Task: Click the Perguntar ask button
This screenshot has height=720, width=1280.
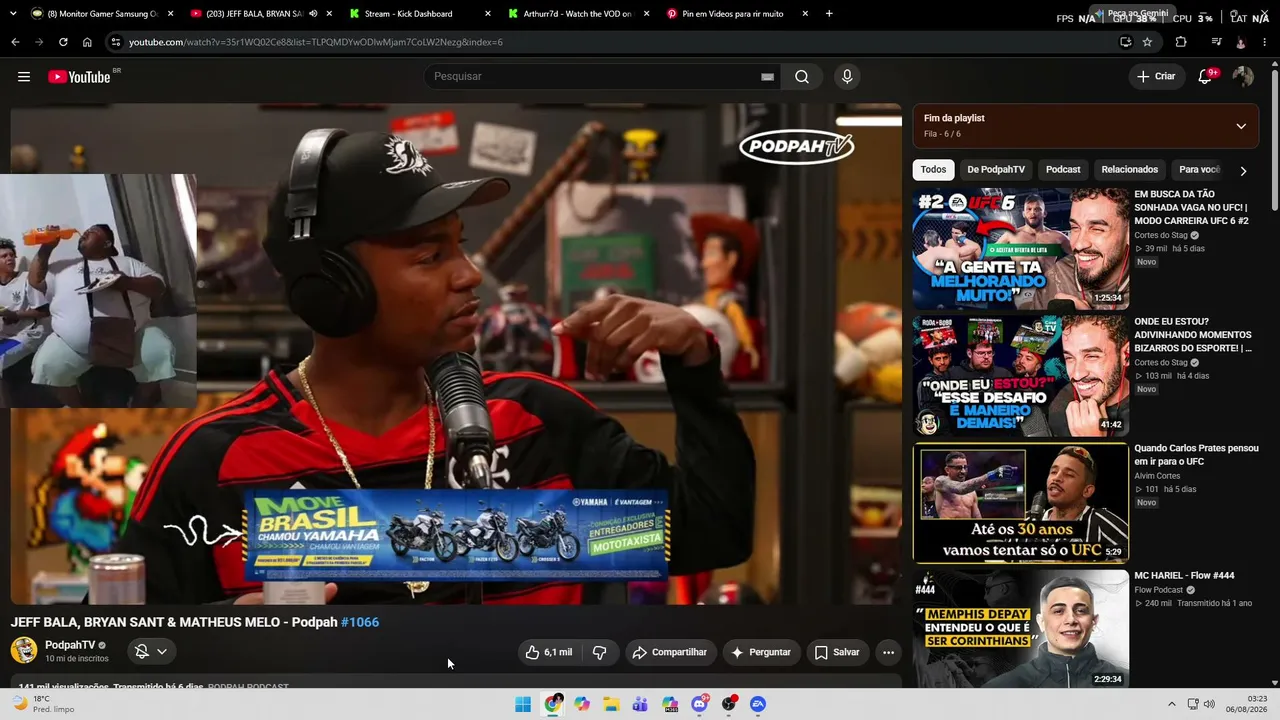Action: pos(761,652)
